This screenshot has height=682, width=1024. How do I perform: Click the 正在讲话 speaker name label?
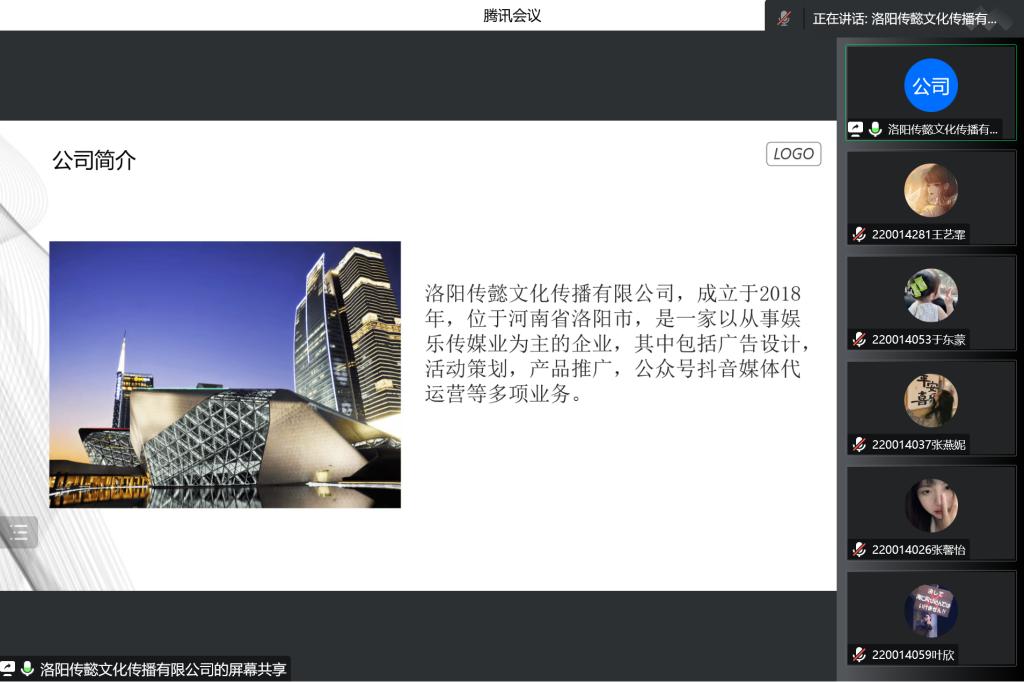(x=904, y=18)
